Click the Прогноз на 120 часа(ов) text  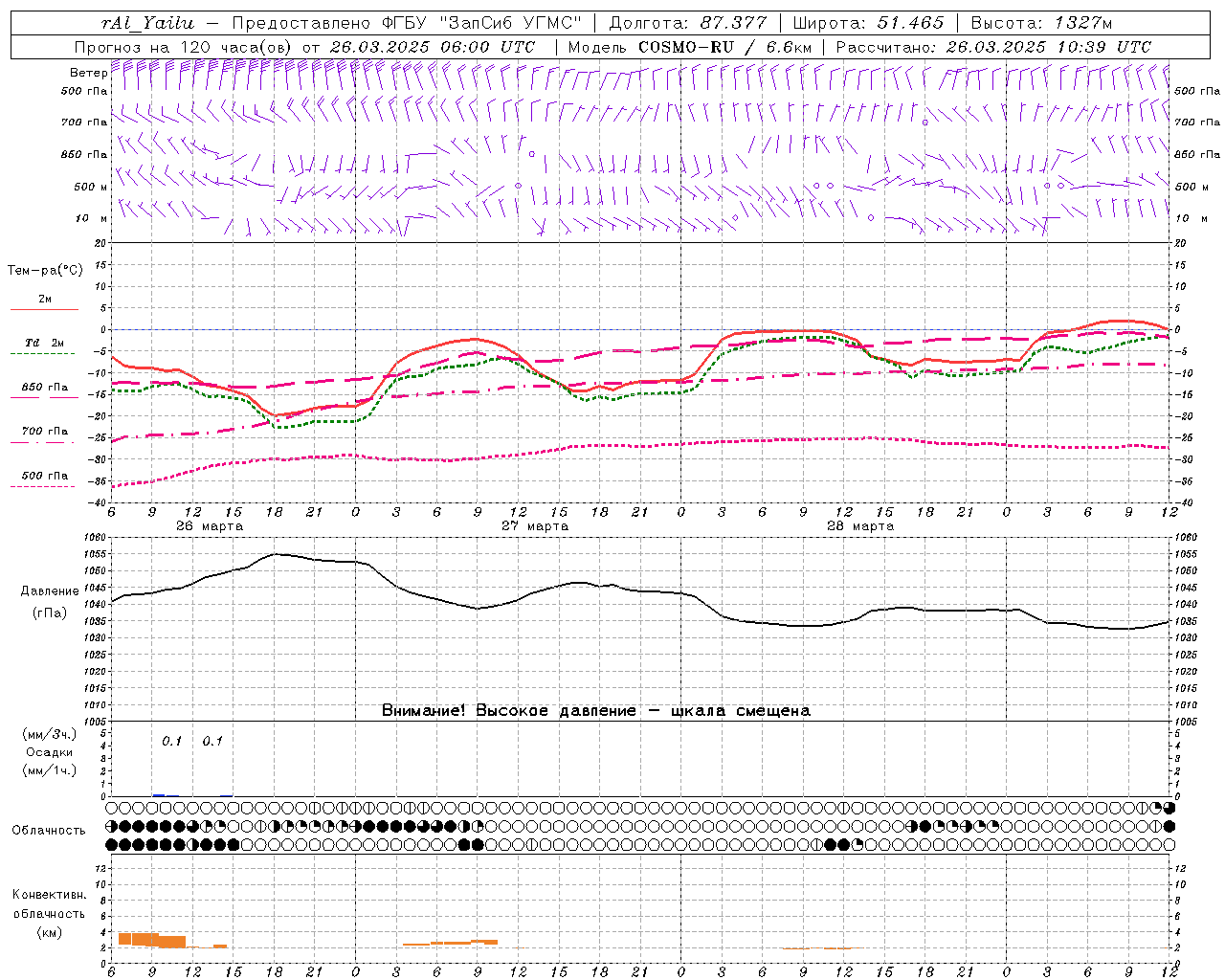[x=185, y=47]
